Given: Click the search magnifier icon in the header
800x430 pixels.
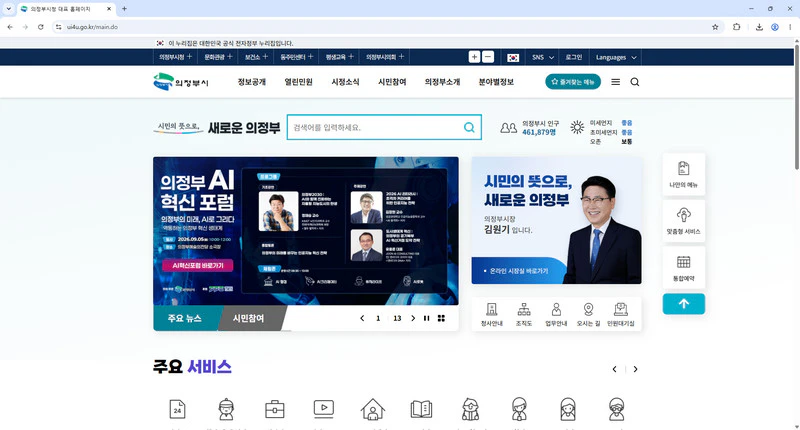Looking at the screenshot, I should (634, 82).
